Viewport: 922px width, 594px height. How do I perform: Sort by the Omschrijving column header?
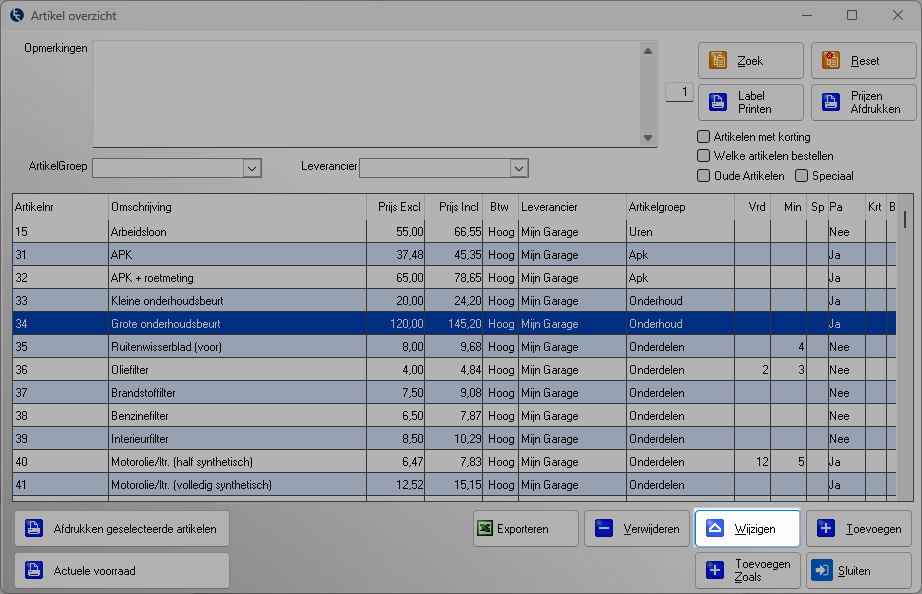pyautogui.click(x=238, y=207)
